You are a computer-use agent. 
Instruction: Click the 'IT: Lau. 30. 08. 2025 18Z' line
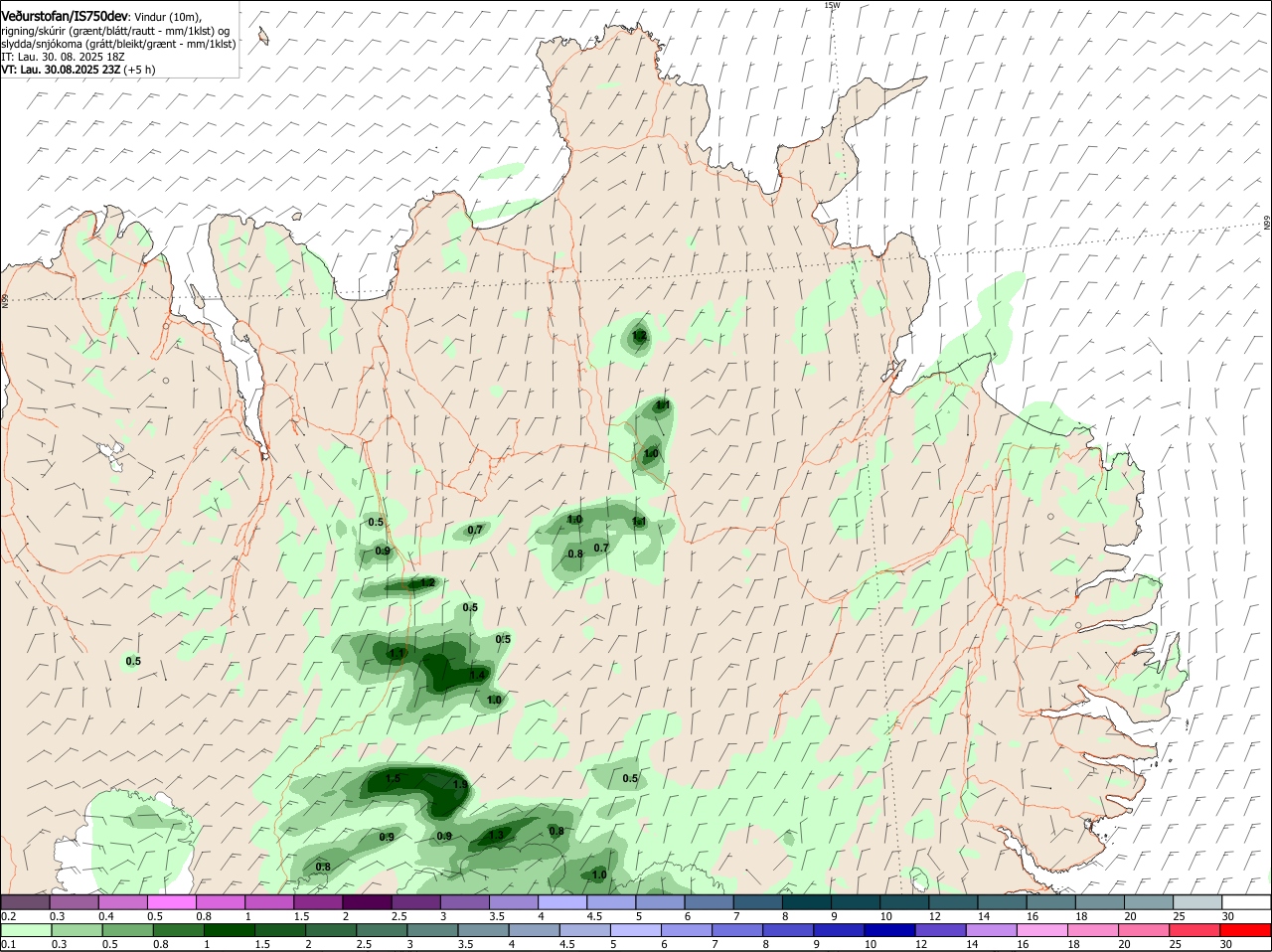(63, 57)
